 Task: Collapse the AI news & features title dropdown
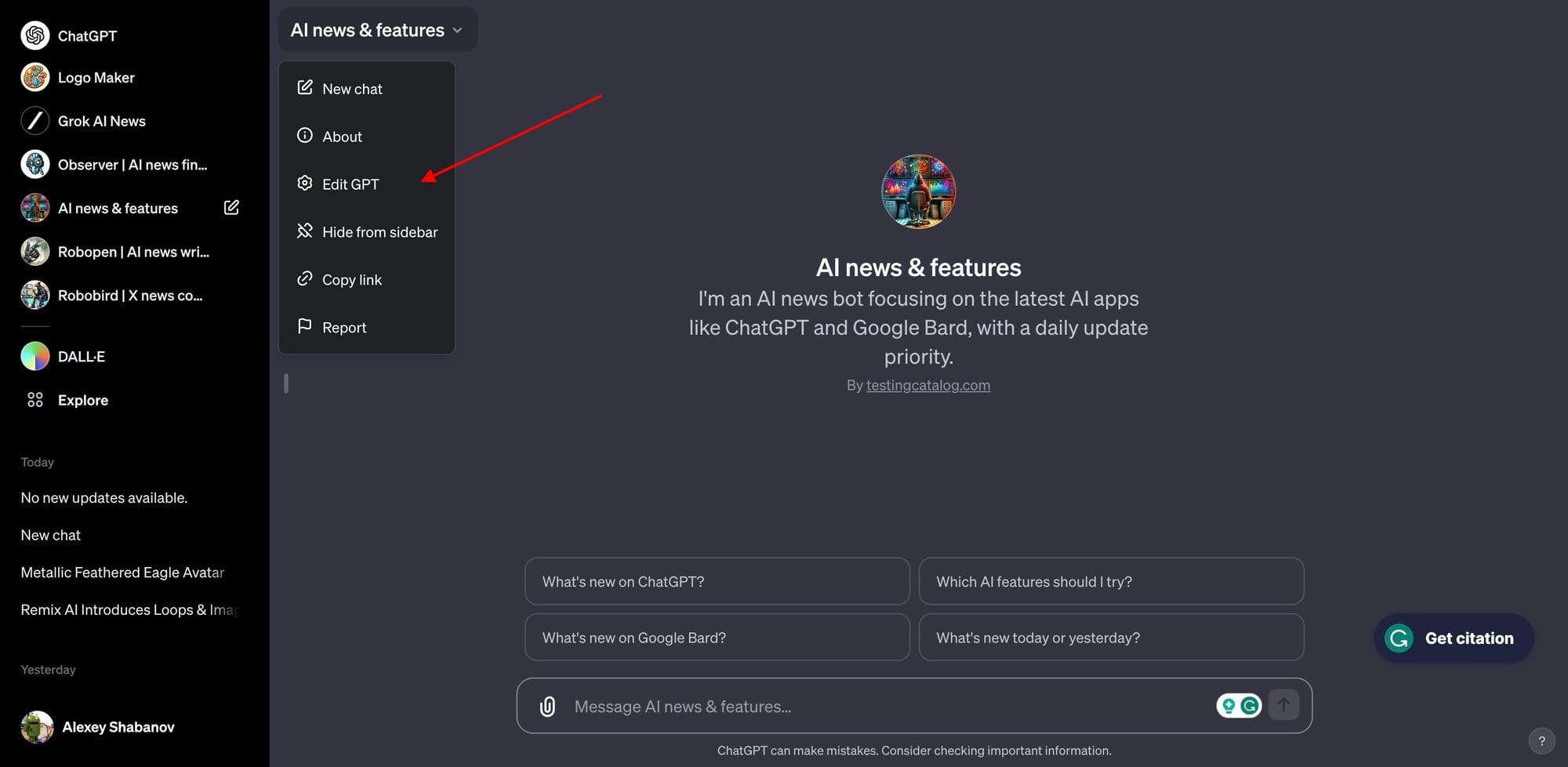click(x=378, y=30)
